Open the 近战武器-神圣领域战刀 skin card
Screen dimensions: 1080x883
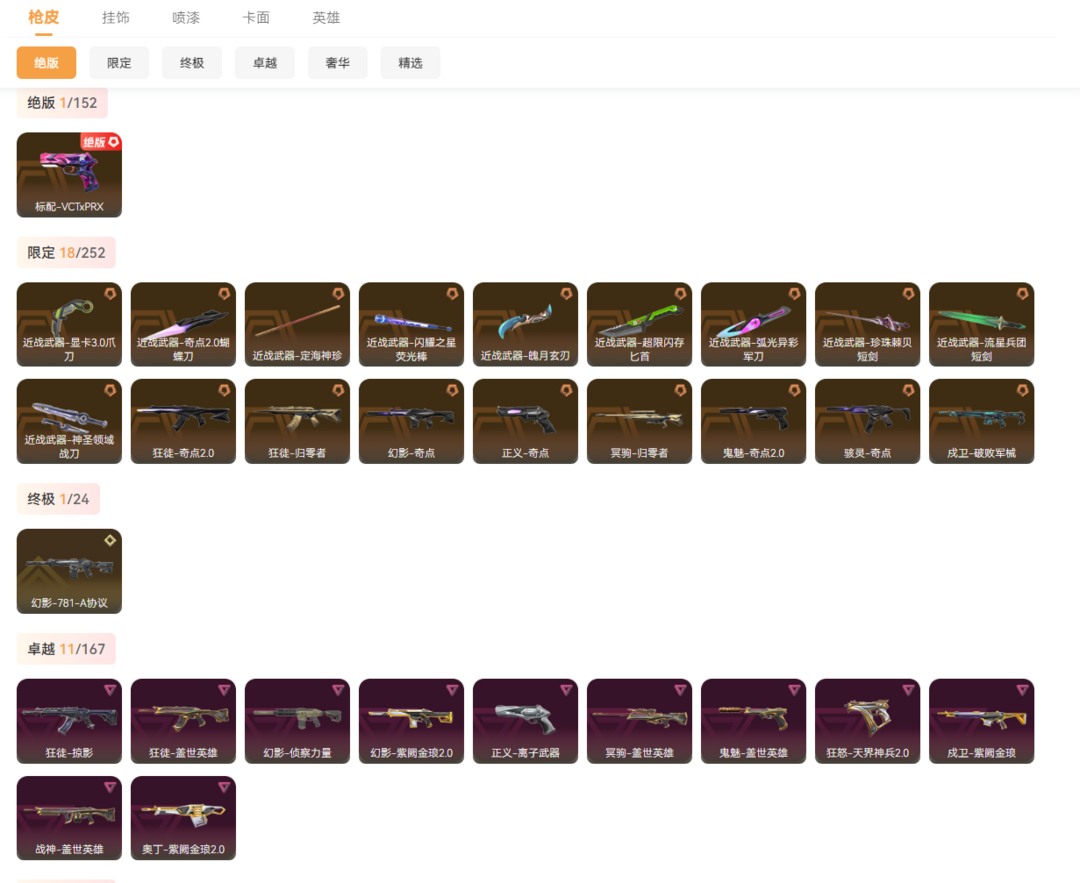coord(69,422)
